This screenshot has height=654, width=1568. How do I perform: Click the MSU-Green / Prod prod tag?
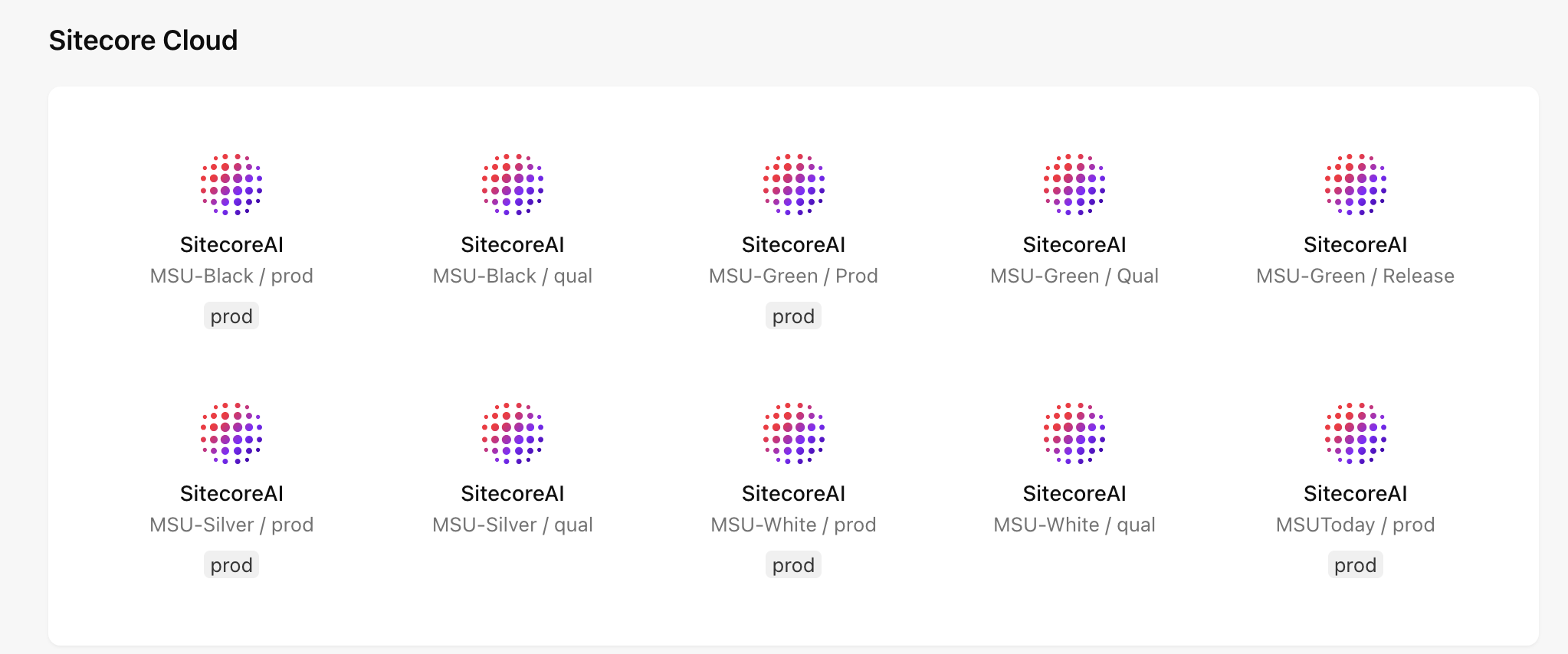pos(793,316)
